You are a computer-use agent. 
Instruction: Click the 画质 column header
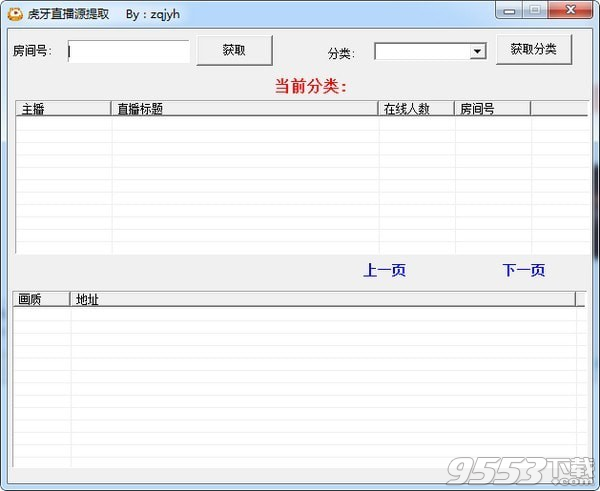(x=41, y=299)
